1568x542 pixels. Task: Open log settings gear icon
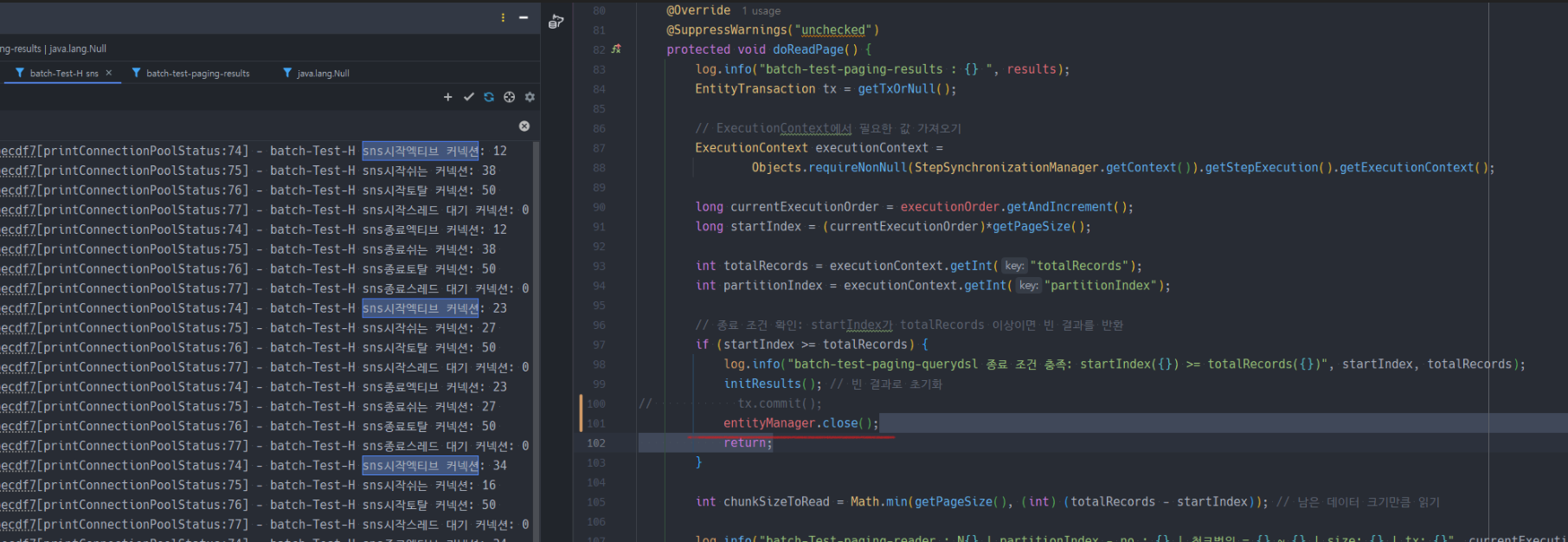[x=530, y=97]
